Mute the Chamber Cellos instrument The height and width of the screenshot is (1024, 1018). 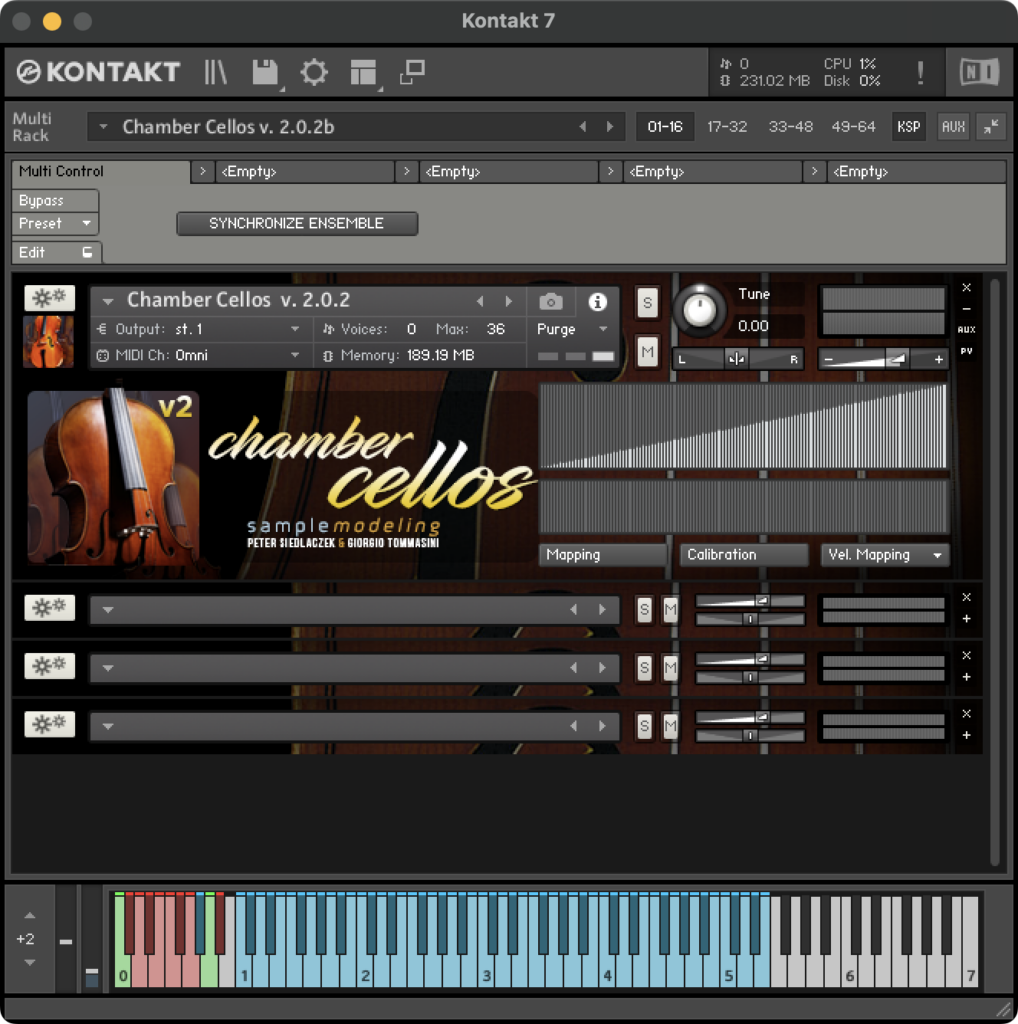(647, 353)
